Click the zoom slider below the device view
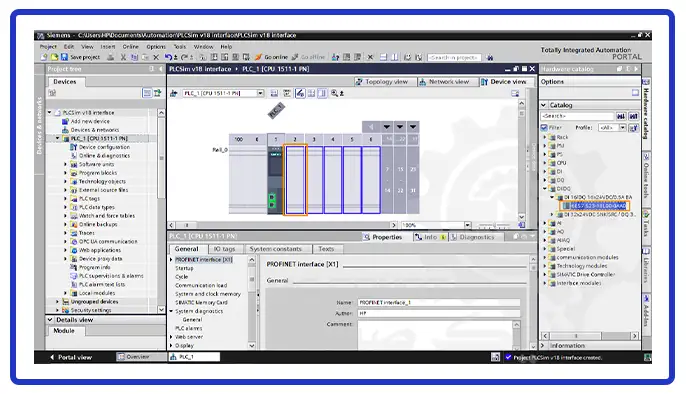Image resolution: width=686 pixels, height=394 pixels. pos(494,226)
